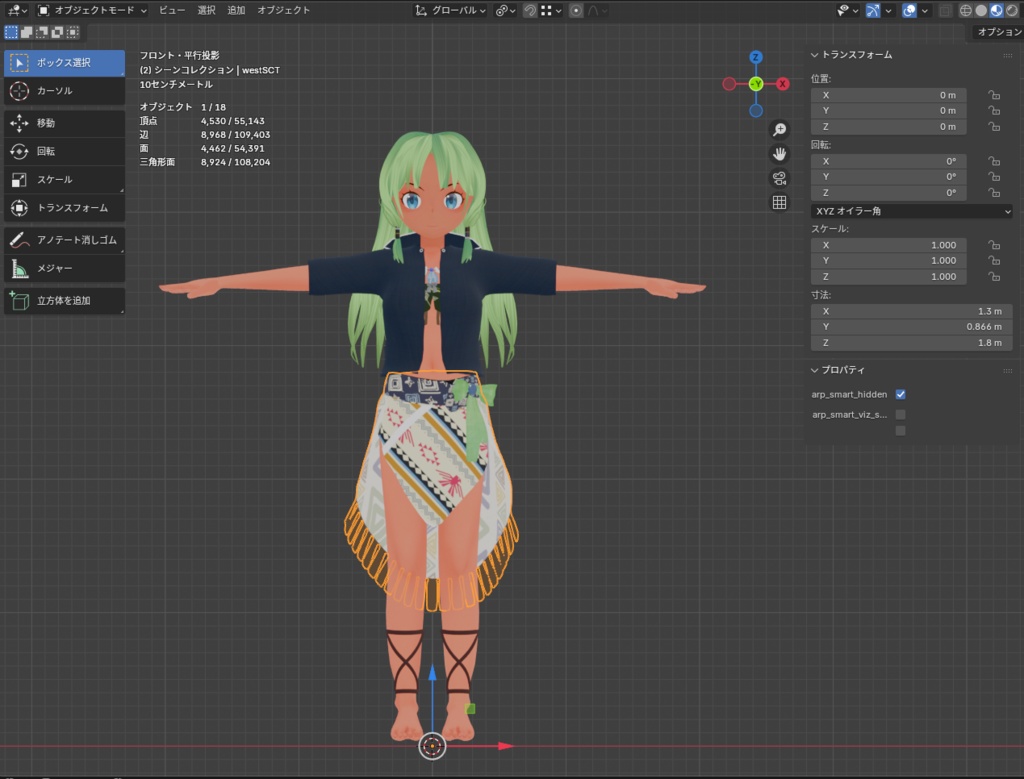Activate the Cursor (カーソル) tool

click(x=64, y=91)
